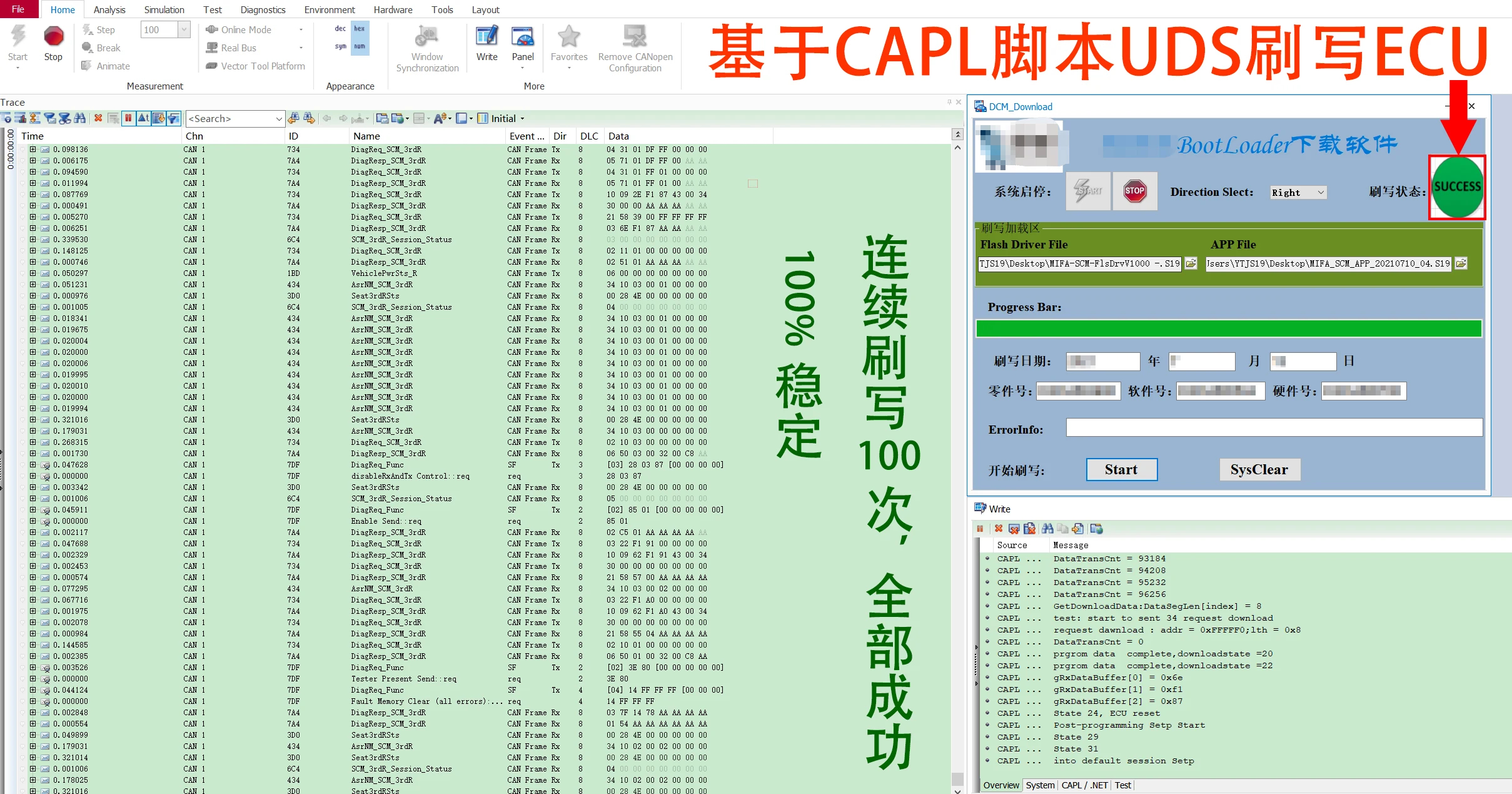Viewport: 1512px width, 794px height.
Task: Click the Start button for flashing
Action: [x=1121, y=469]
